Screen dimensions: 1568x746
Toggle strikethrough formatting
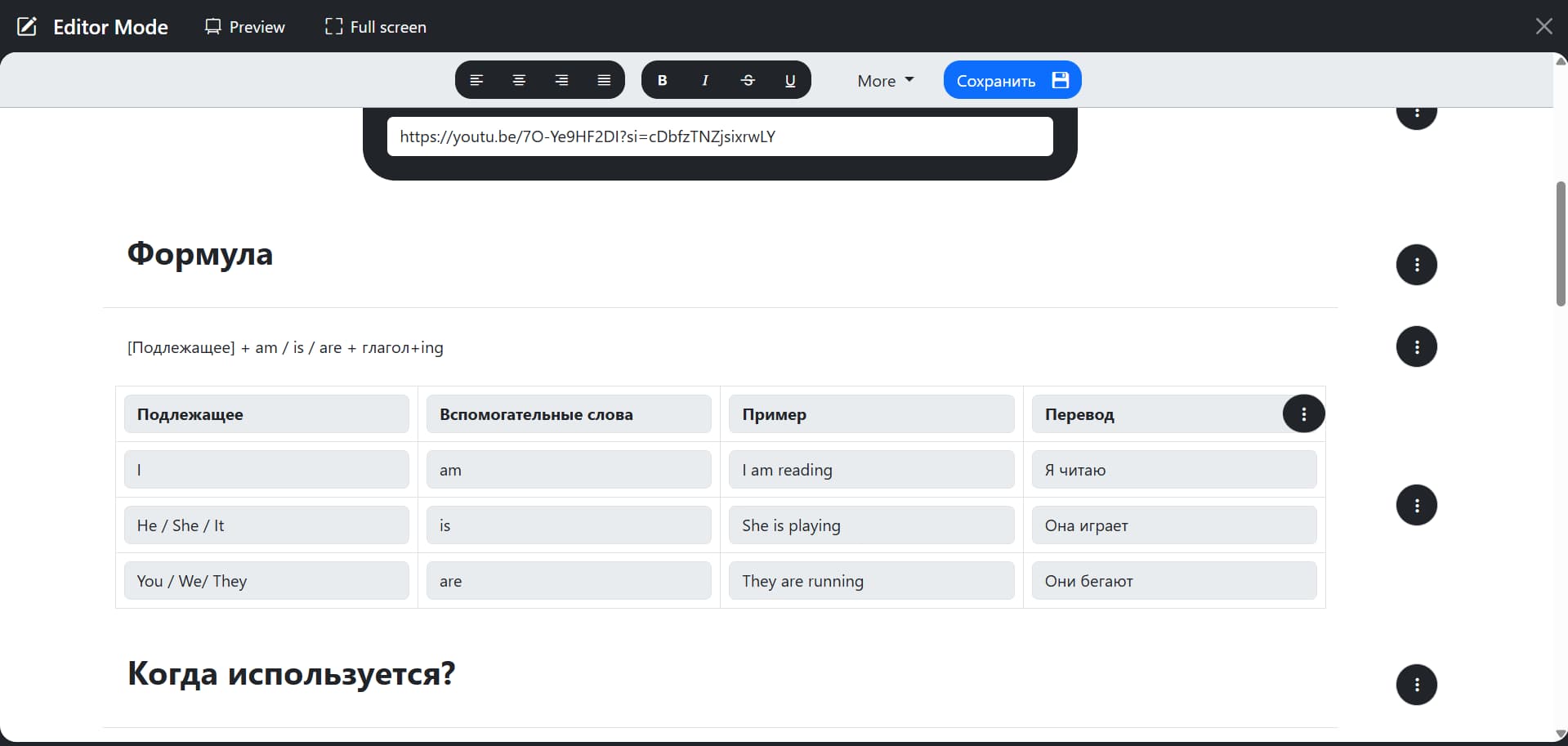point(748,80)
